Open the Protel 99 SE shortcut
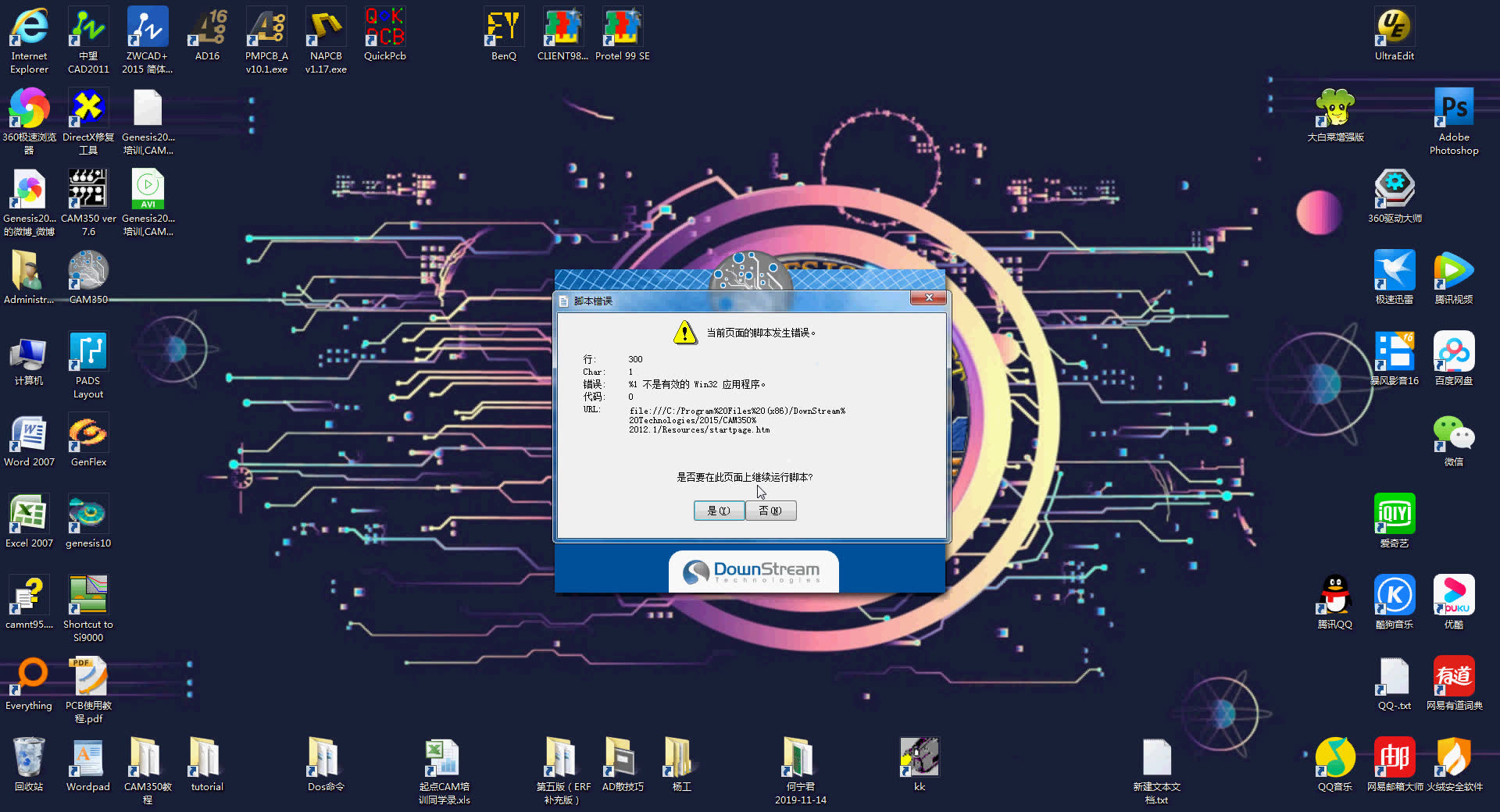The image size is (1500, 812). (622, 27)
